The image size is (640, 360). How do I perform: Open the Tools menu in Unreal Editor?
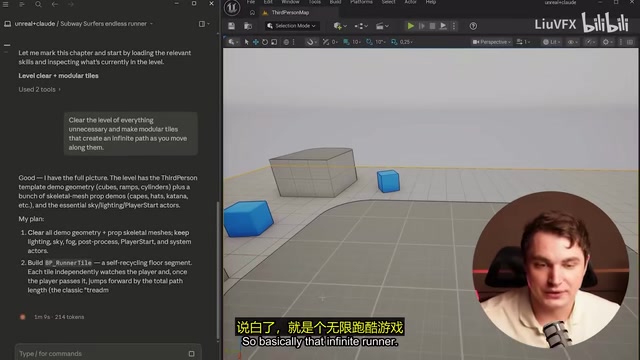click(x=314, y=2)
